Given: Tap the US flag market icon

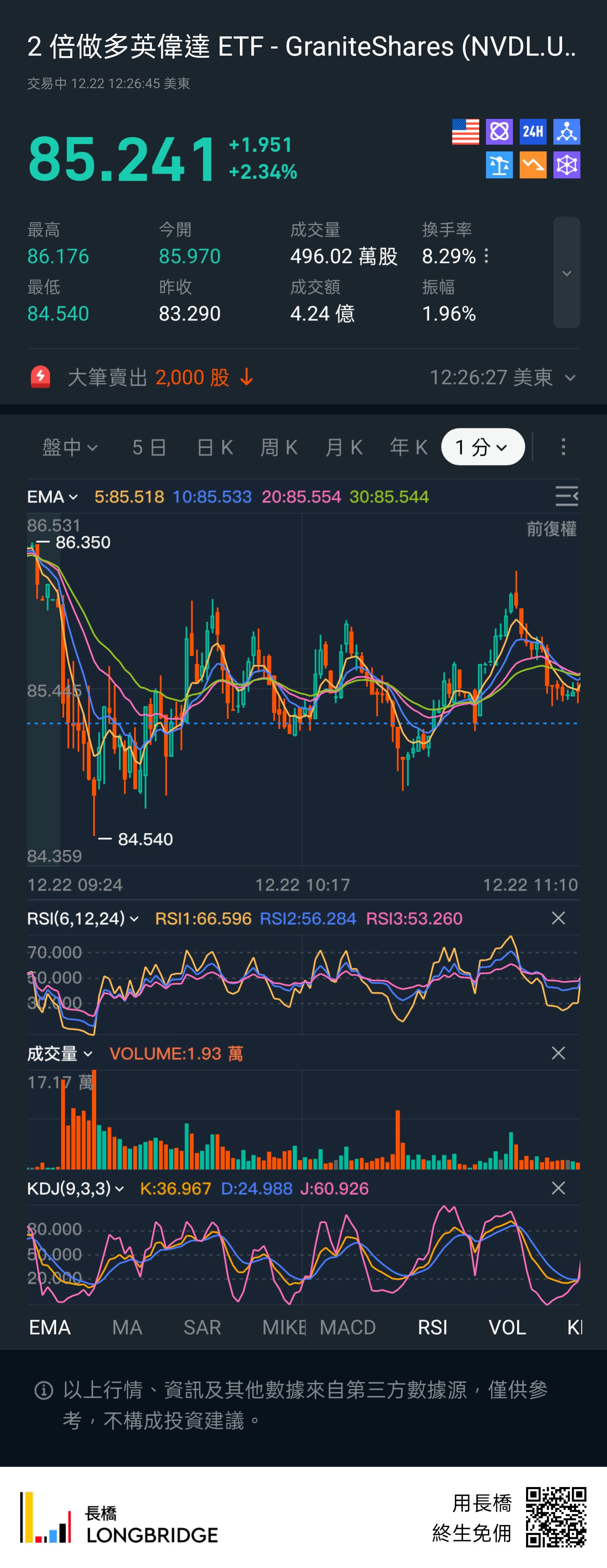Looking at the screenshot, I should click(465, 132).
